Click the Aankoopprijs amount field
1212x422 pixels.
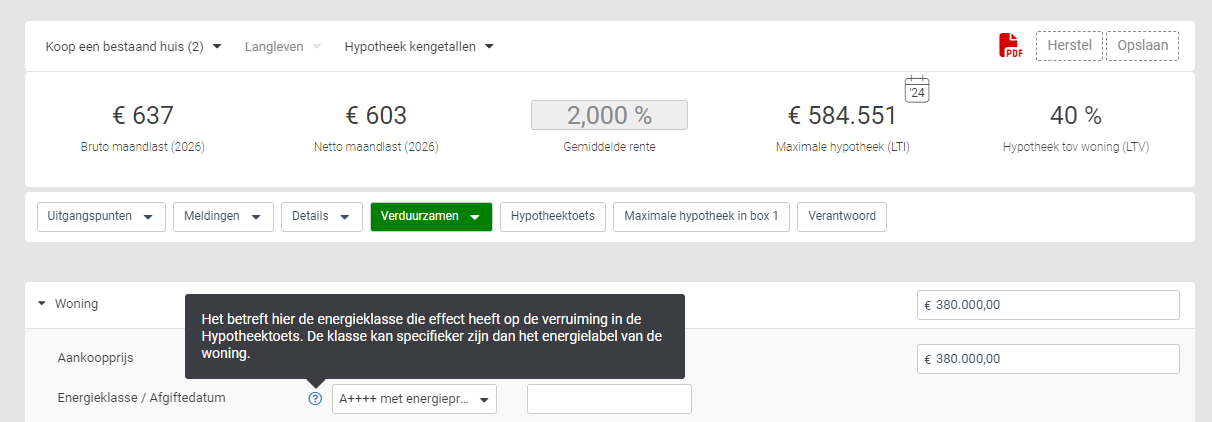point(1048,359)
